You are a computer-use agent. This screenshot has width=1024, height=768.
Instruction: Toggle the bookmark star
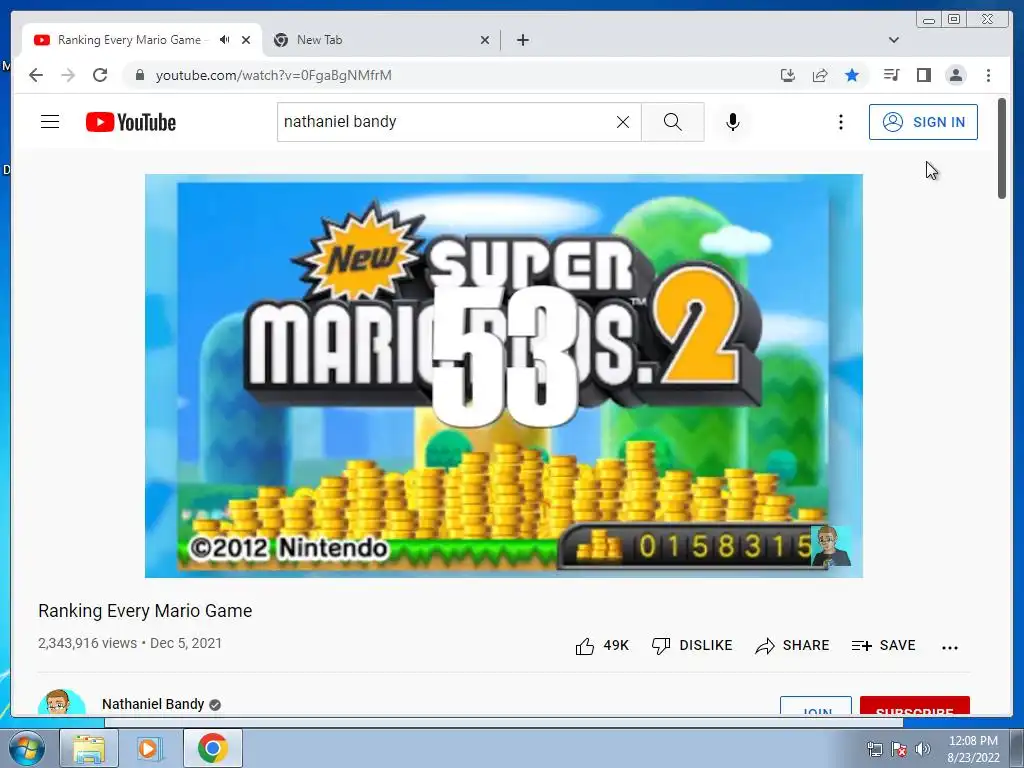pos(852,75)
